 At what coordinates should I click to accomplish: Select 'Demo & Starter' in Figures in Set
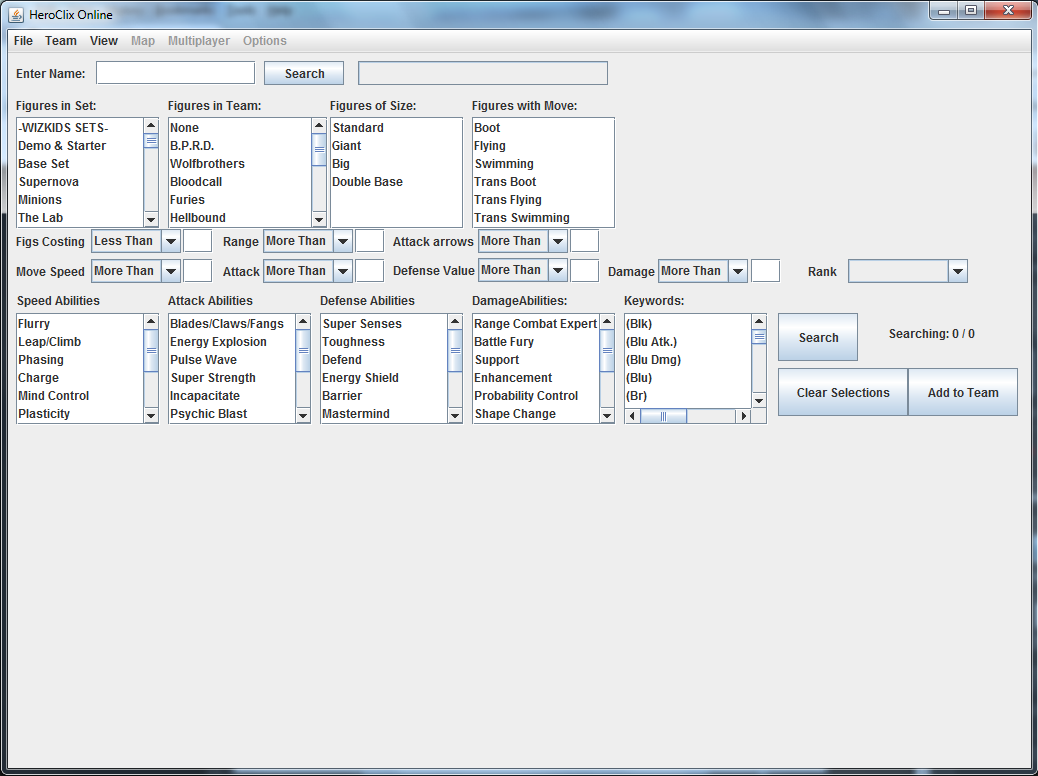click(79, 146)
